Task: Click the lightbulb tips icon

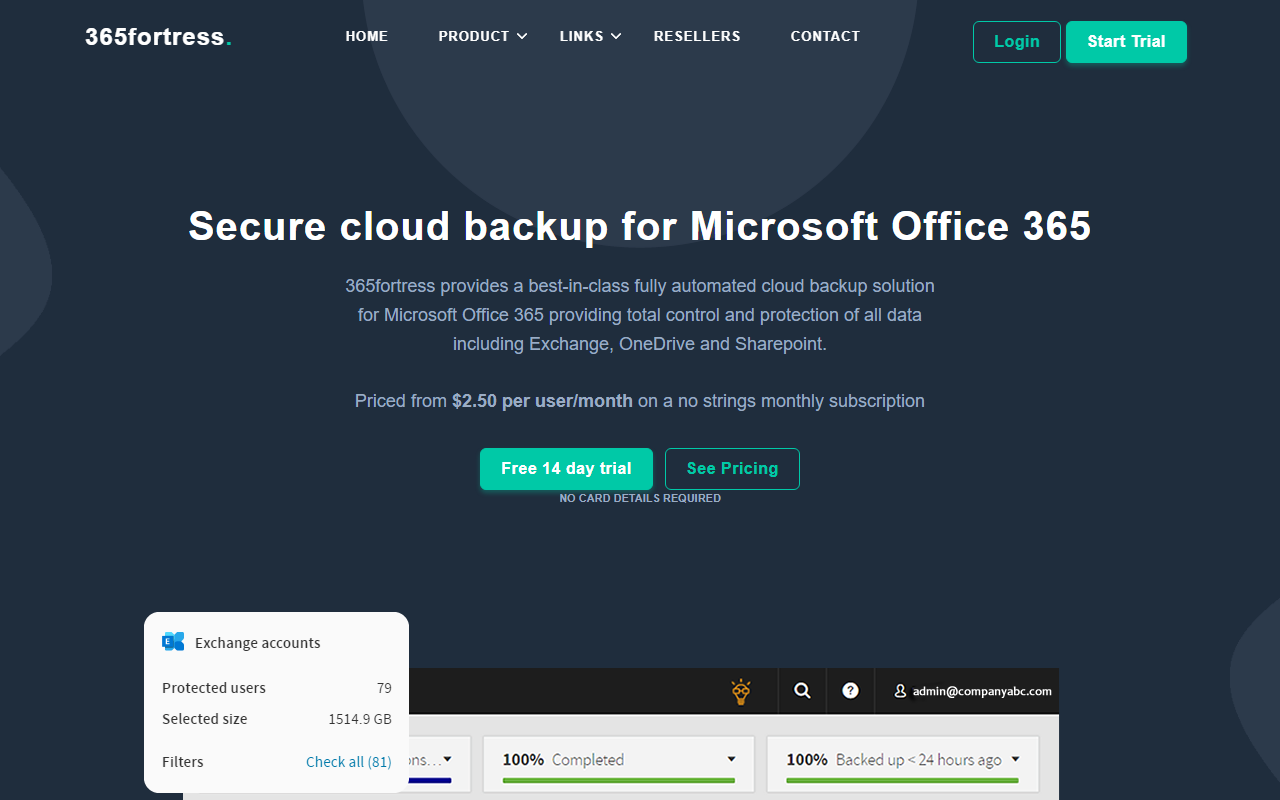Action: pyautogui.click(x=740, y=691)
